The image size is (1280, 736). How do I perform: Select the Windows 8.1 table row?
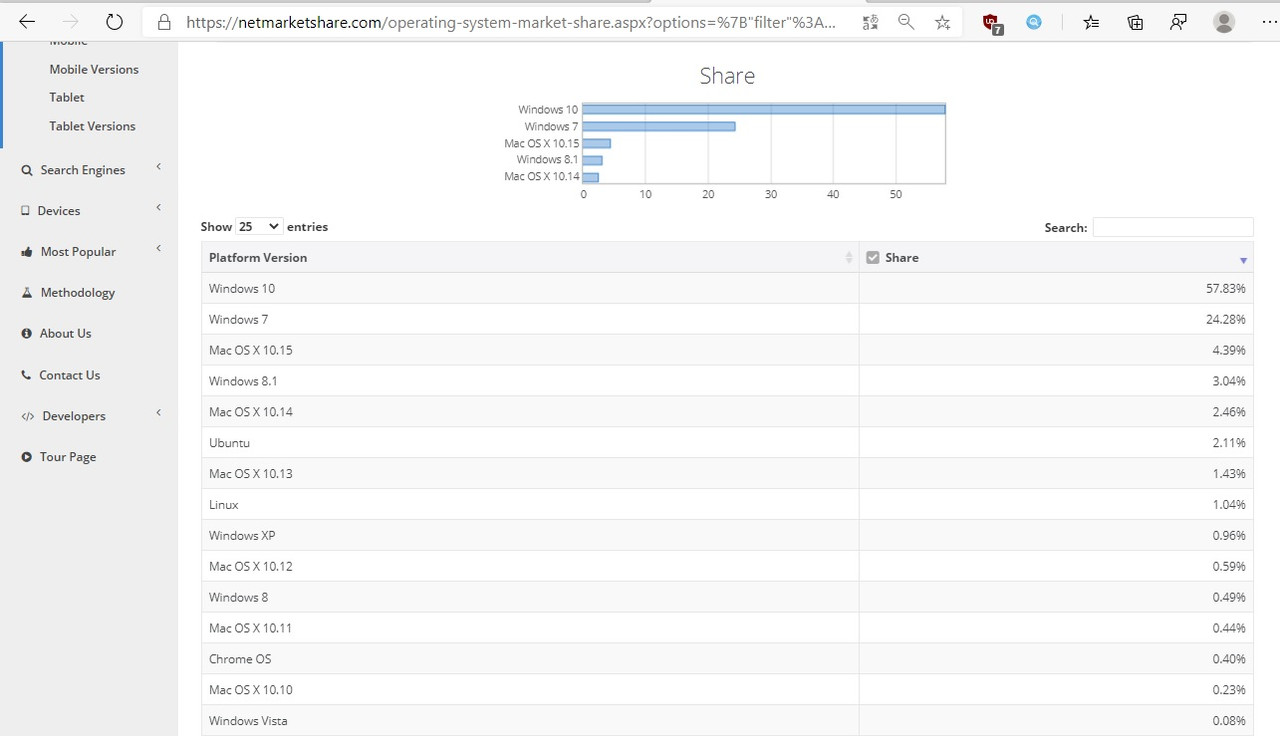(727, 381)
